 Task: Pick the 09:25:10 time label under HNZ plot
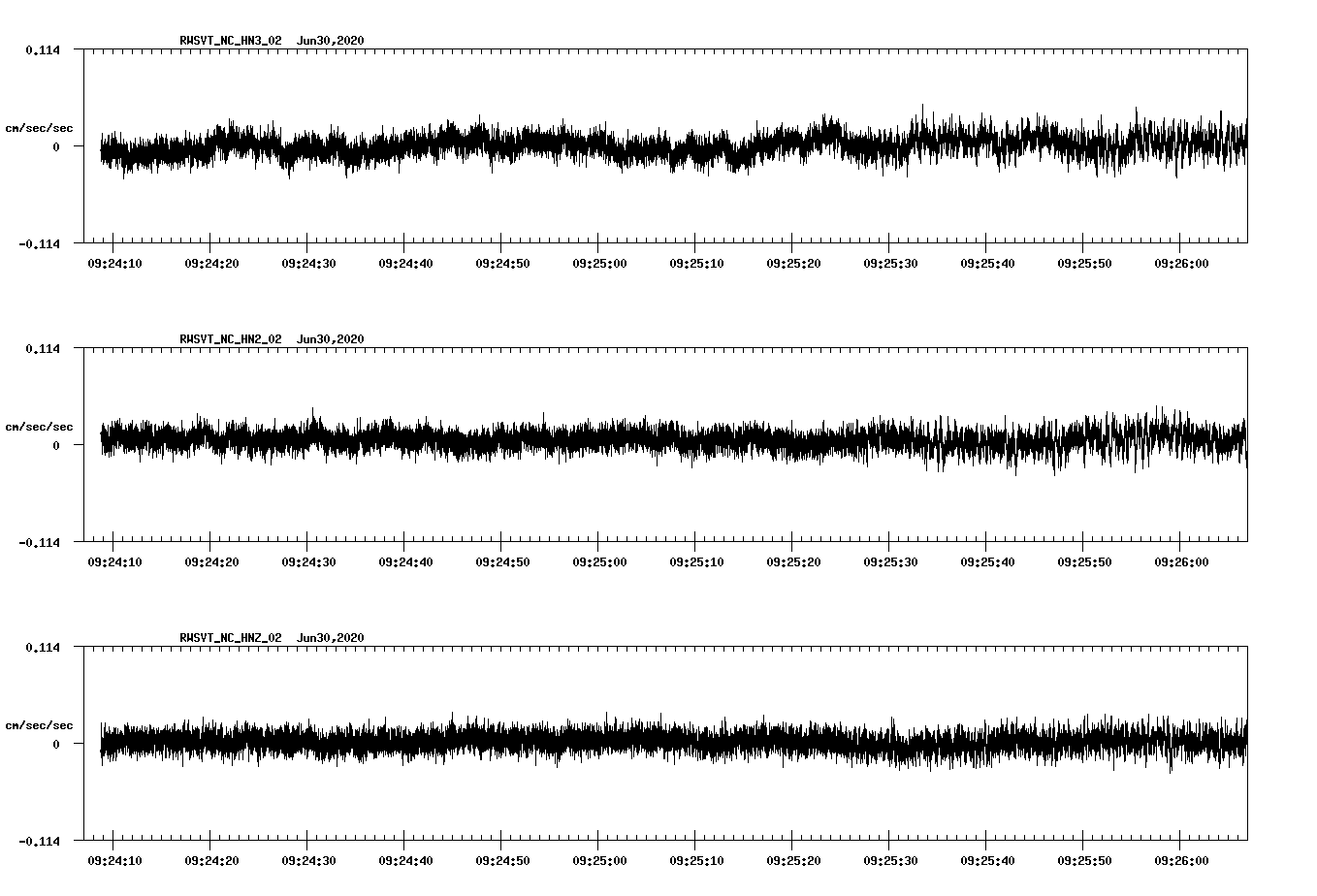tap(696, 860)
